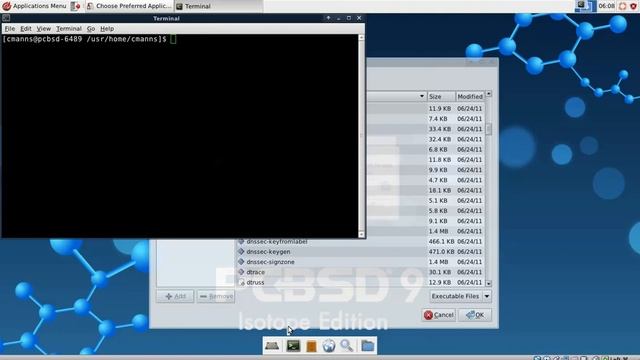Click the 06:08 clock in panel

(607, 6)
